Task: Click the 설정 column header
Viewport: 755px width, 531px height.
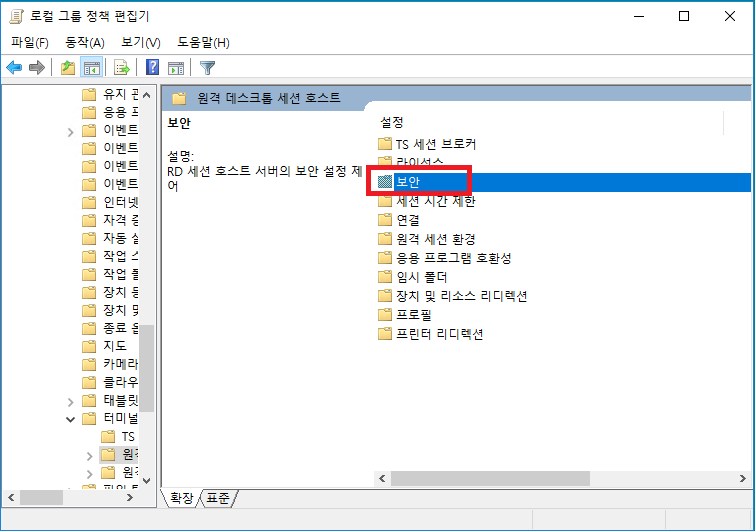Action: (x=392, y=121)
